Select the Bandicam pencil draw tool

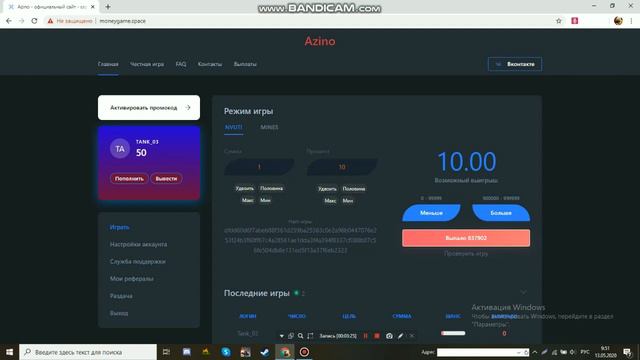click(x=400, y=336)
